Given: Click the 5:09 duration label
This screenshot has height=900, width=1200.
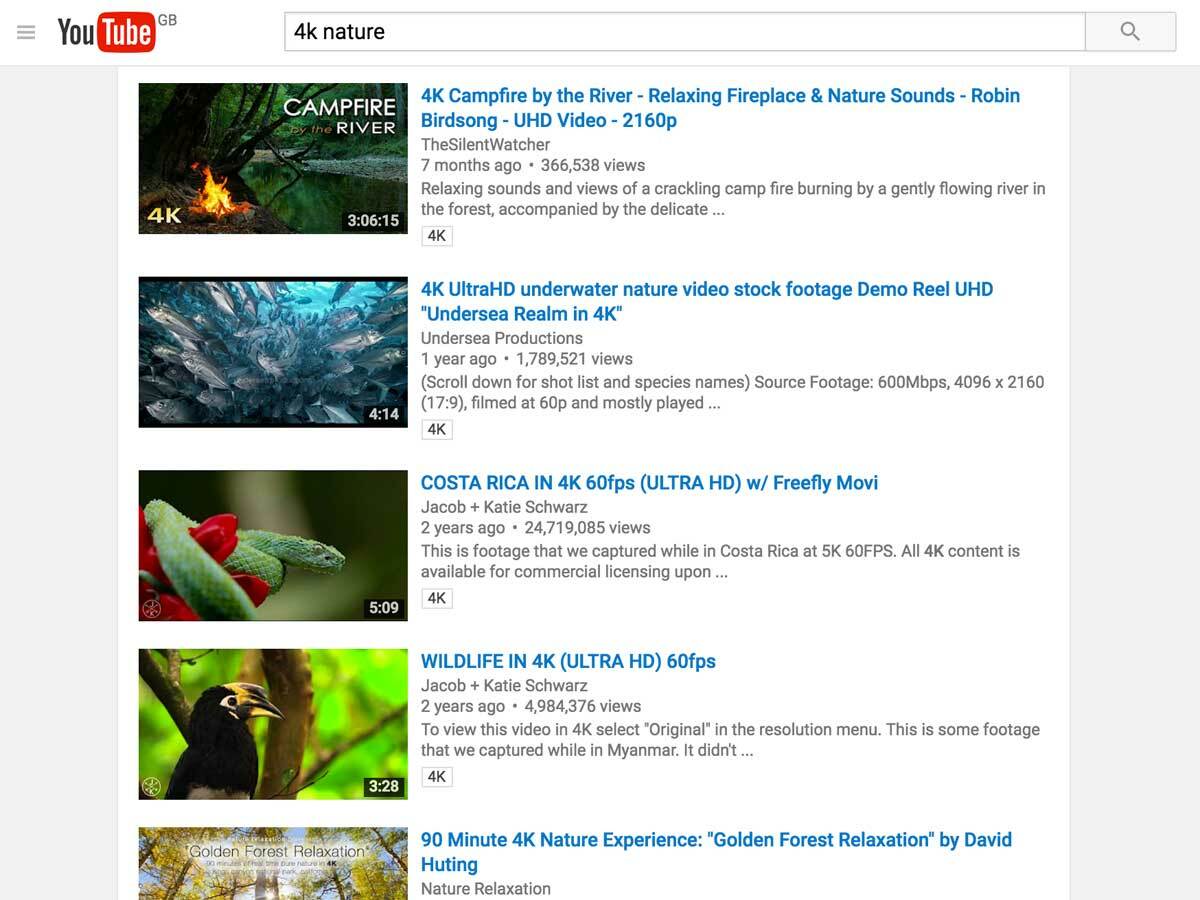Looking at the screenshot, I should [x=384, y=607].
